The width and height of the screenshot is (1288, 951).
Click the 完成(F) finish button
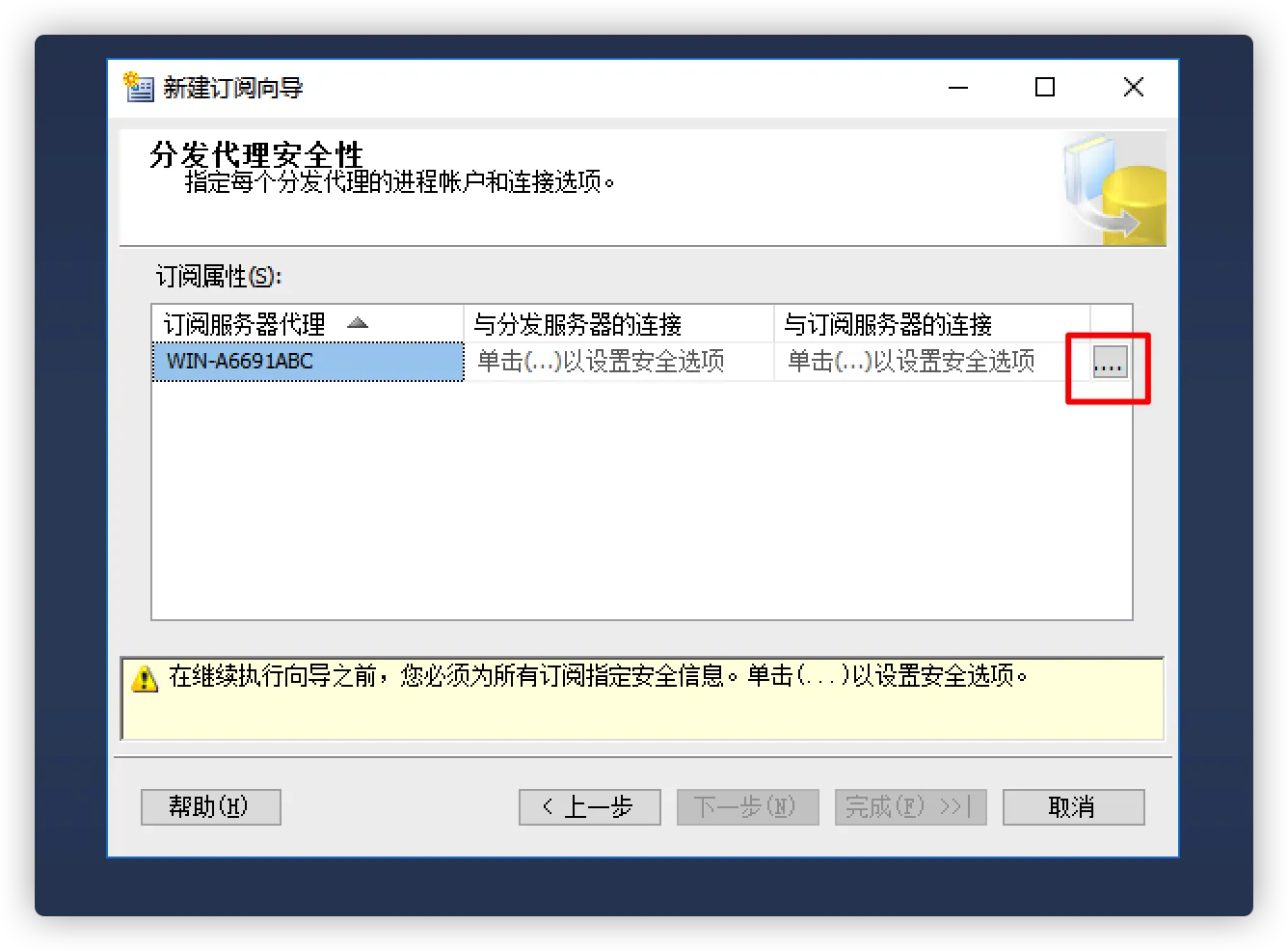click(911, 807)
